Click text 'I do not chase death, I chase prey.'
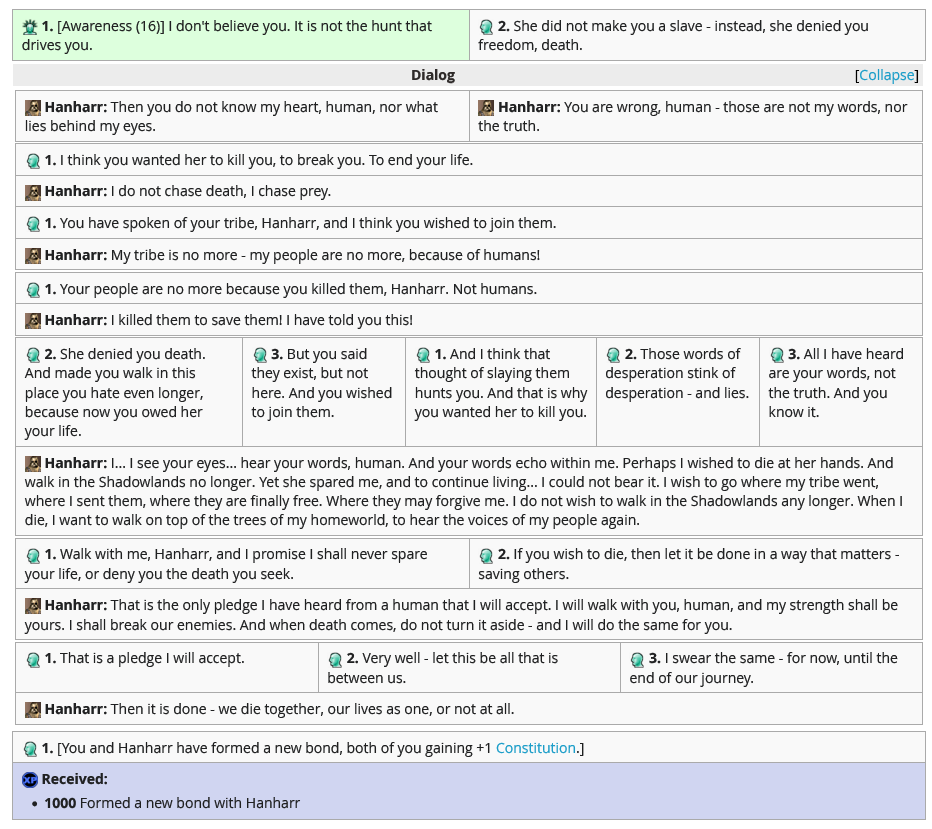932x829 pixels. (x=221, y=191)
